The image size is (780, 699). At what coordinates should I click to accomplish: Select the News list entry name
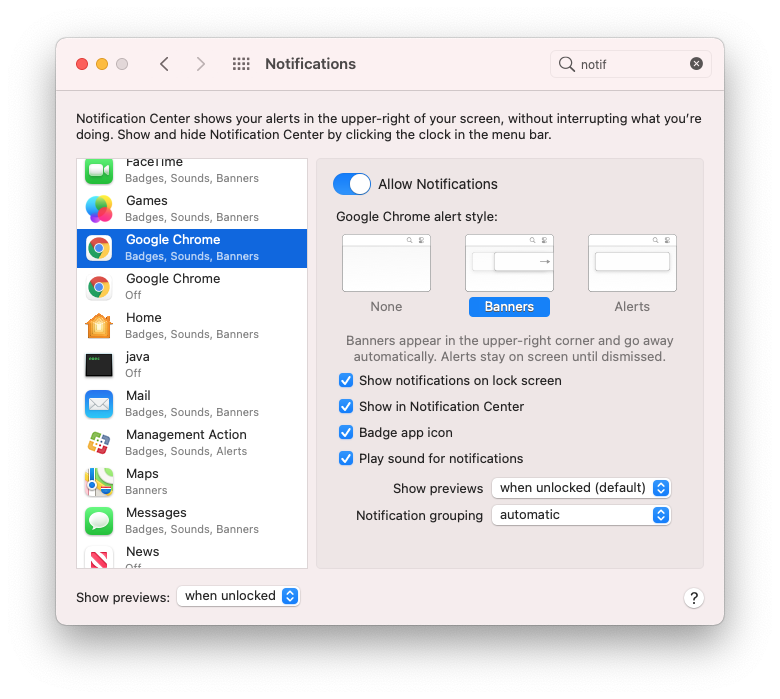[x=143, y=551]
